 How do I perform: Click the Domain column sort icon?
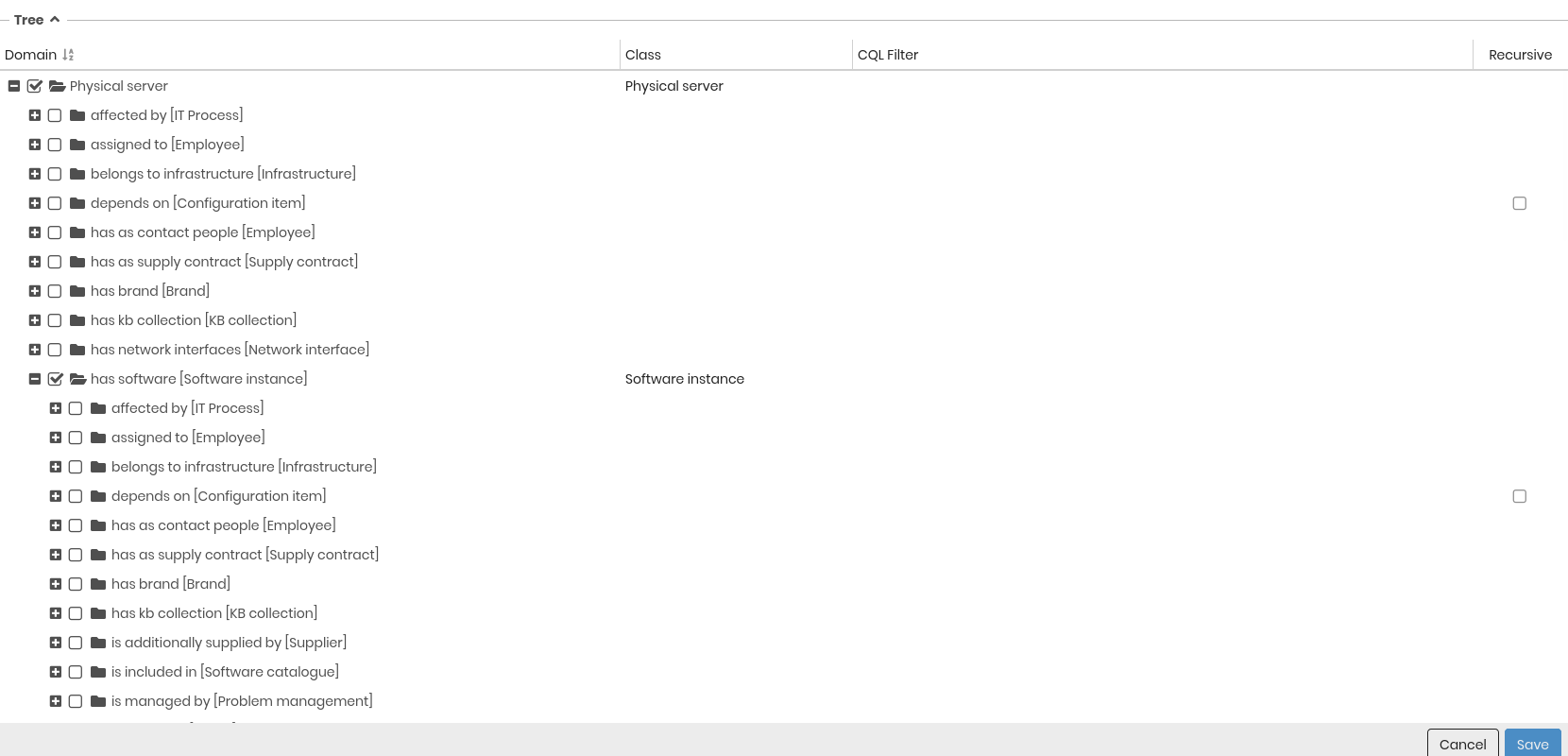68,55
